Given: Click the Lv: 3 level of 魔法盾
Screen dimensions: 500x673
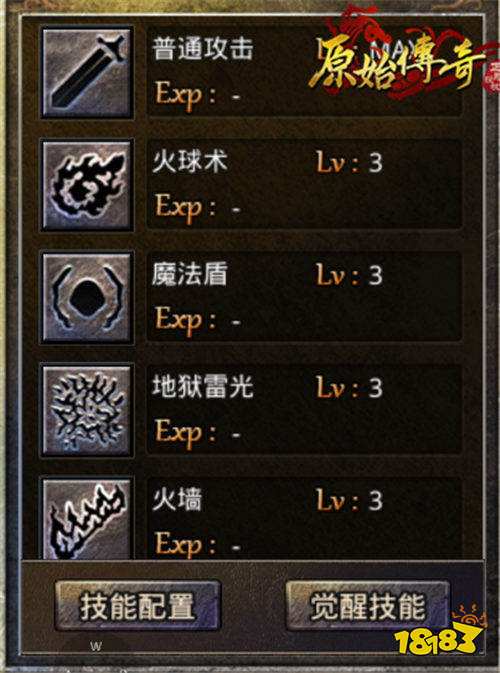Looking at the screenshot, I should point(349,275).
